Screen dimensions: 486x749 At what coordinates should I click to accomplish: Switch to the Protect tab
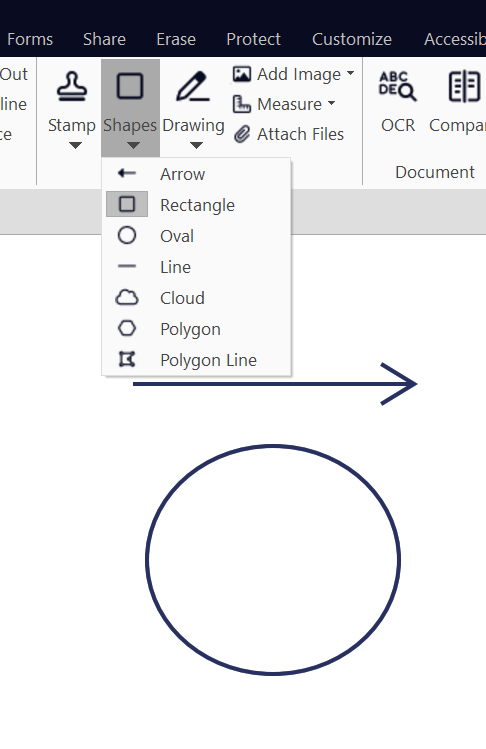(253, 39)
